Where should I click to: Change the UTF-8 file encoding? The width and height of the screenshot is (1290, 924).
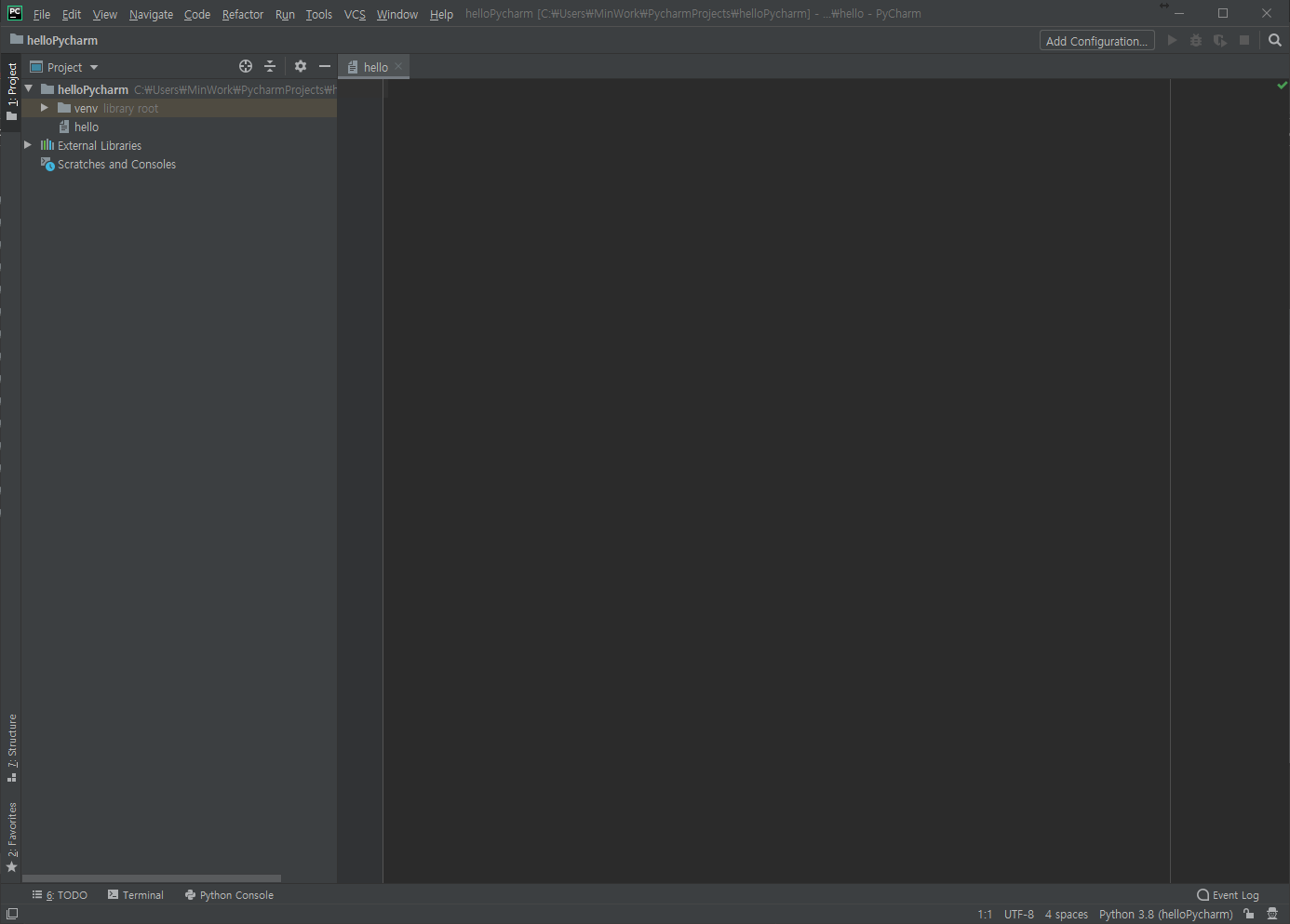tap(1019, 915)
